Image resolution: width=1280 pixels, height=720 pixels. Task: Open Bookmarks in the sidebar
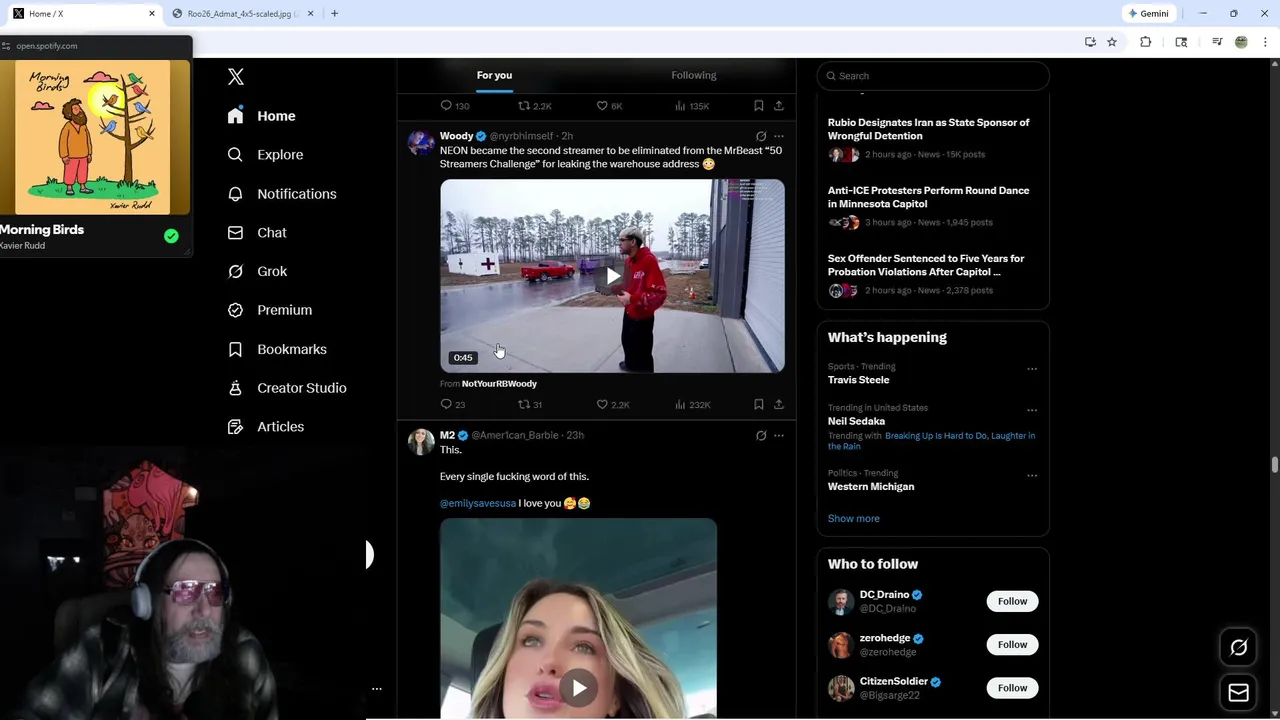coord(277,349)
